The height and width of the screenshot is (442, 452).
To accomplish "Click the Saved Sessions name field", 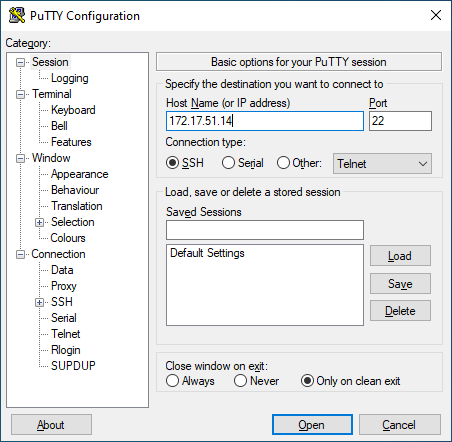I will point(265,230).
